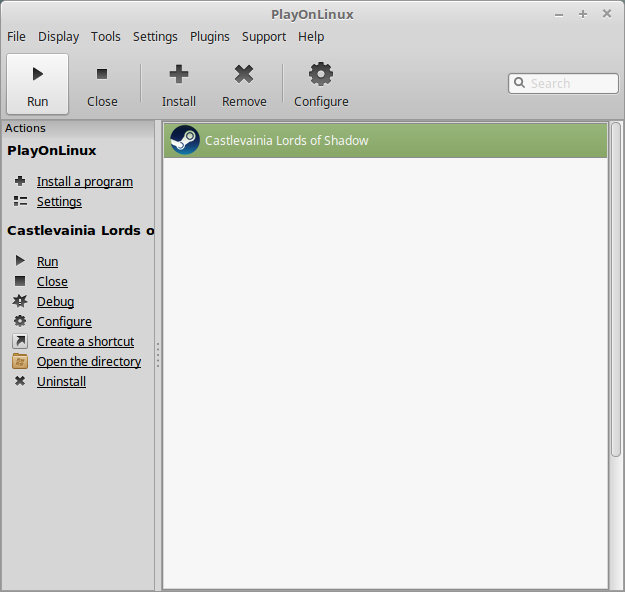Click the magnifier icon in search box

519,83
